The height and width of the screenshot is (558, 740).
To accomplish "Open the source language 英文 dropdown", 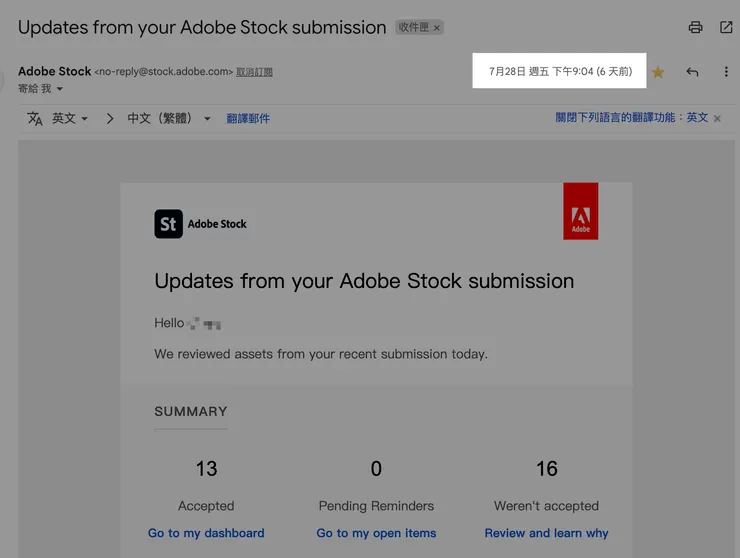I will coord(70,118).
